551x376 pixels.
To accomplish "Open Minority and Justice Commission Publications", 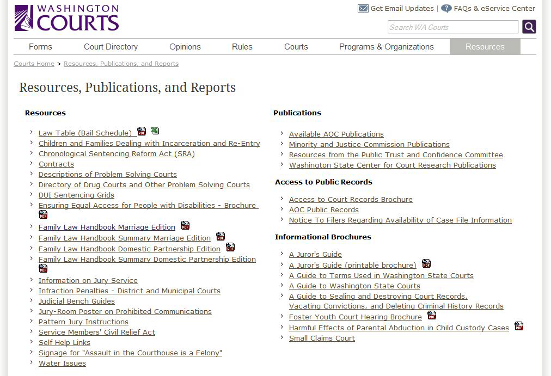I will tap(369, 144).
